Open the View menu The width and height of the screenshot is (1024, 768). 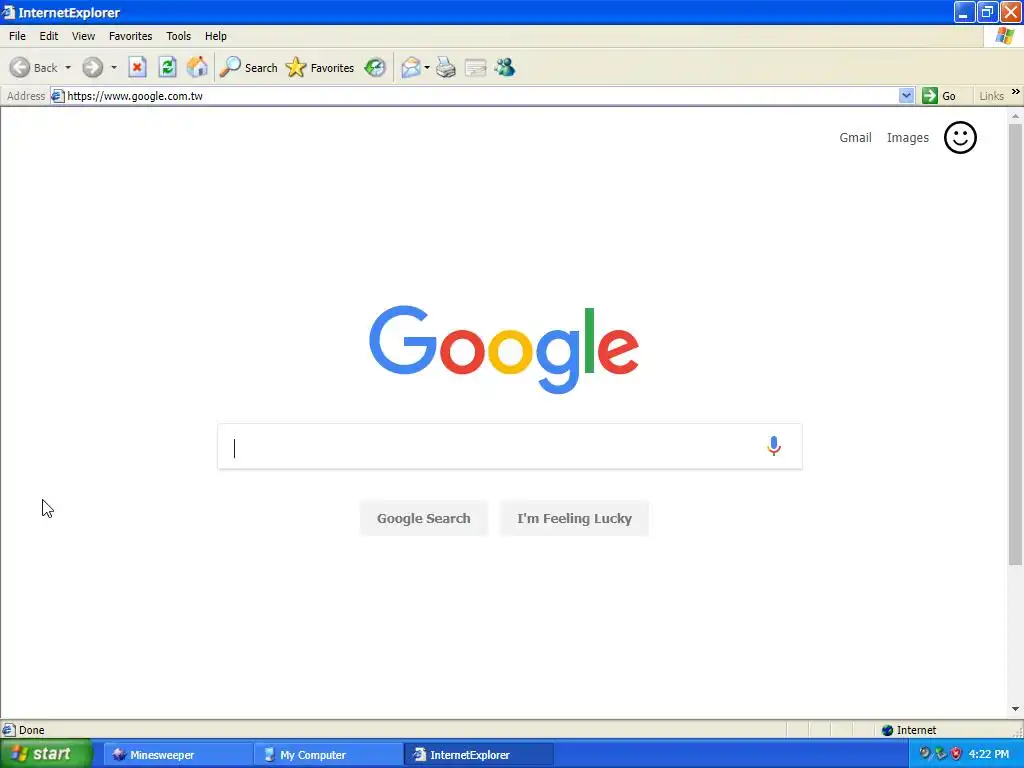[83, 36]
